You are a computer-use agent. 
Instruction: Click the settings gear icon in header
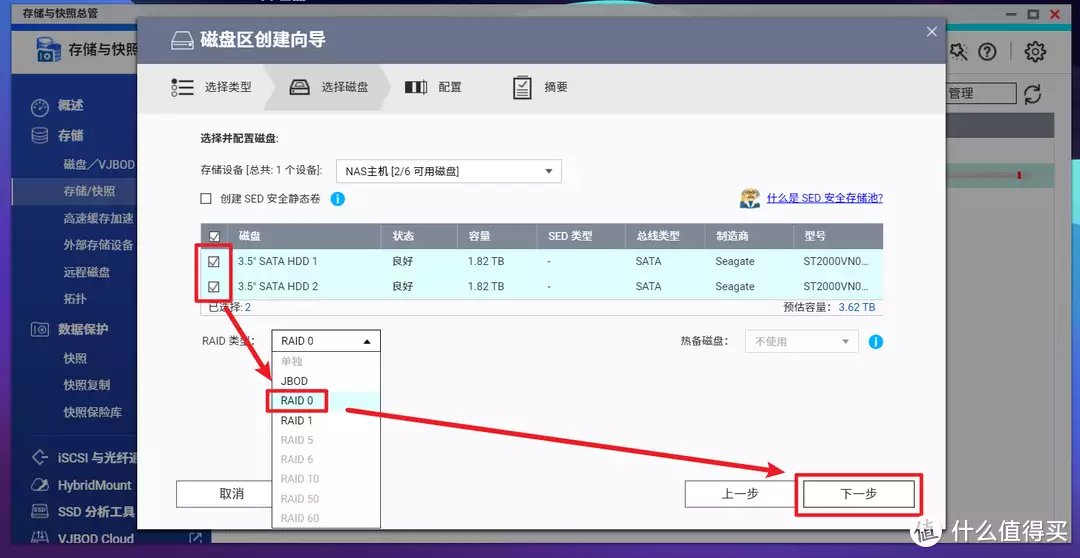point(1035,52)
